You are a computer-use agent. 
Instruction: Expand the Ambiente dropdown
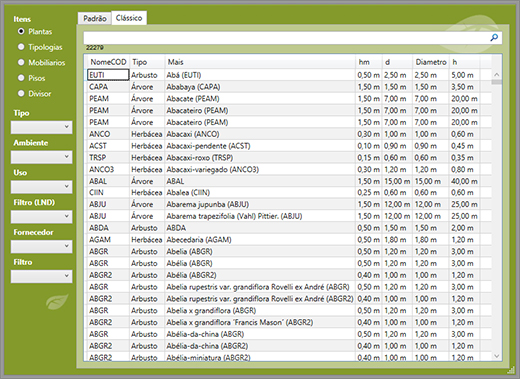(41, 157)
